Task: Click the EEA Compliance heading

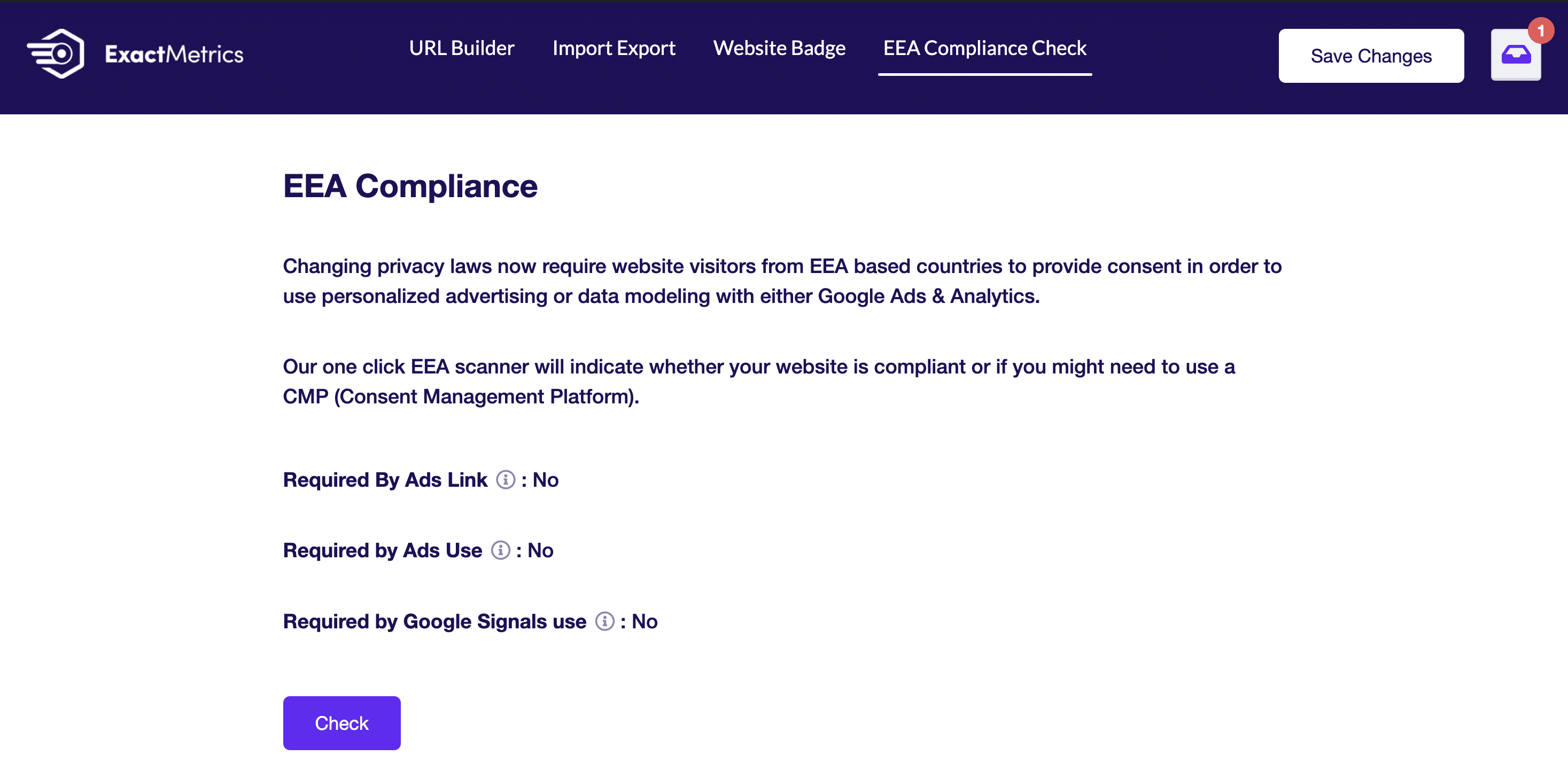Action: [x=410, y=186]
